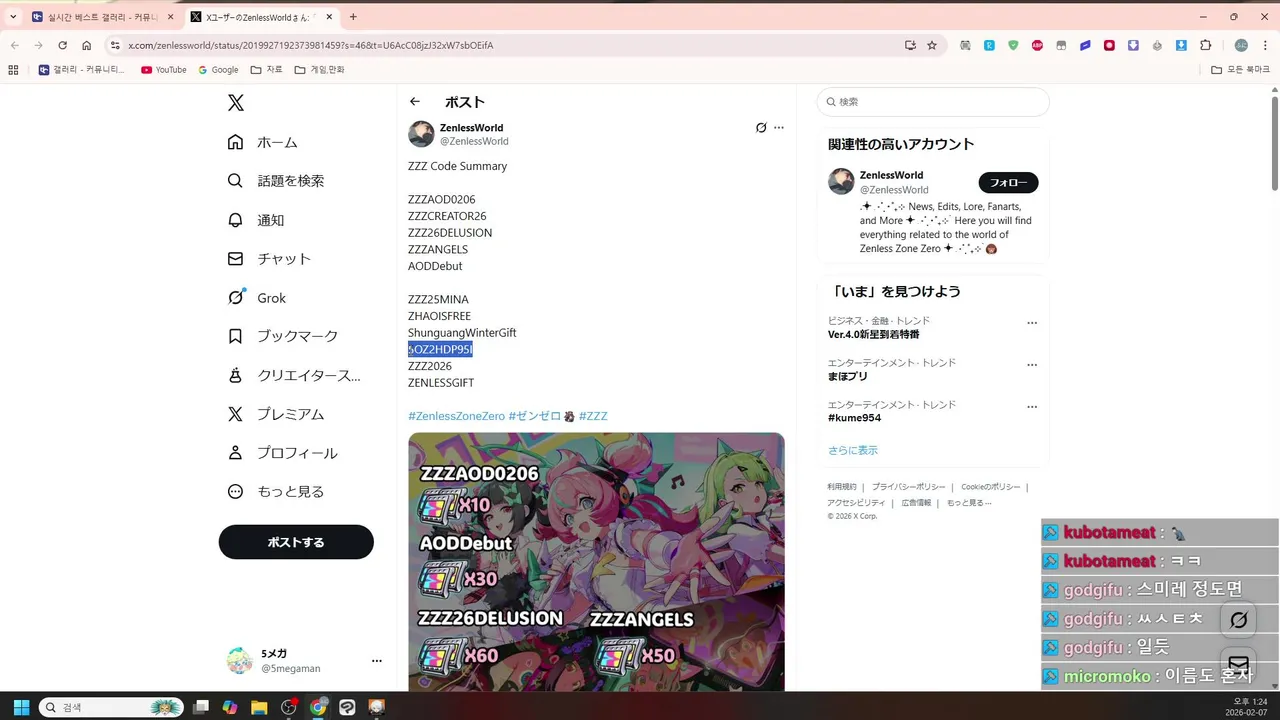Click the green shield extension icon

(1013, 45)
